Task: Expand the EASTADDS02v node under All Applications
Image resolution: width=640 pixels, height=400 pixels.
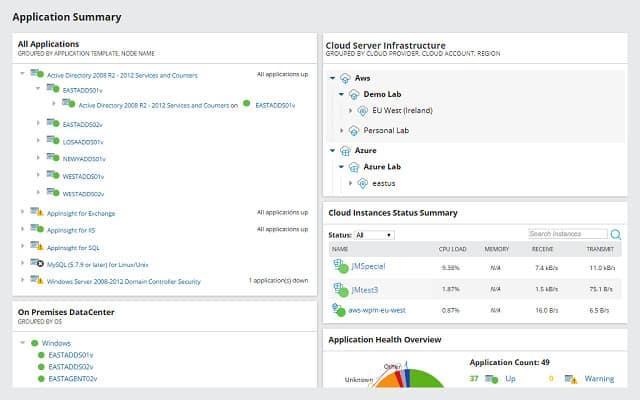Action: pyautogui.click(x=38, y=123)
